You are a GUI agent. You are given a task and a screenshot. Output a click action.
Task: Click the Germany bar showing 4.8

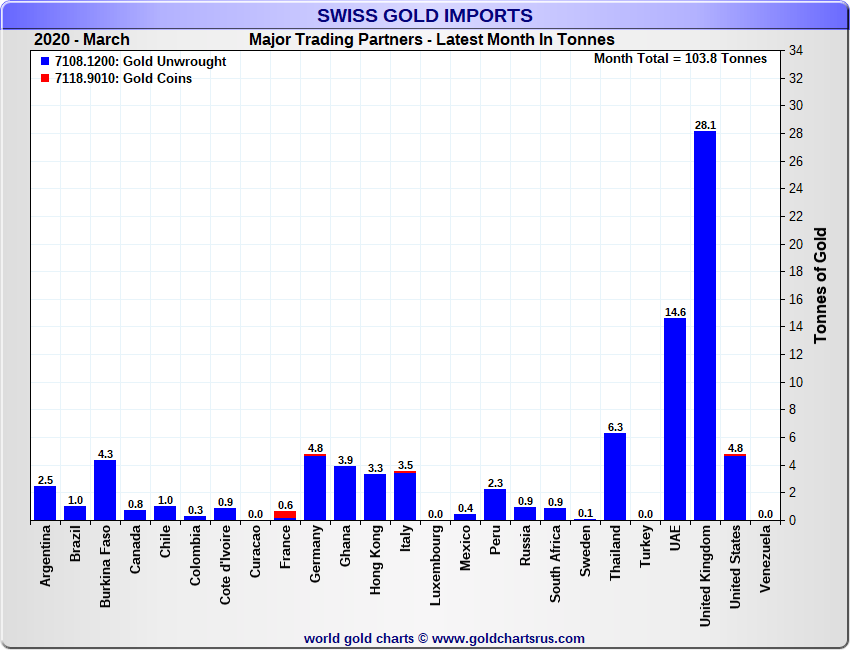[x=315, y=487]
